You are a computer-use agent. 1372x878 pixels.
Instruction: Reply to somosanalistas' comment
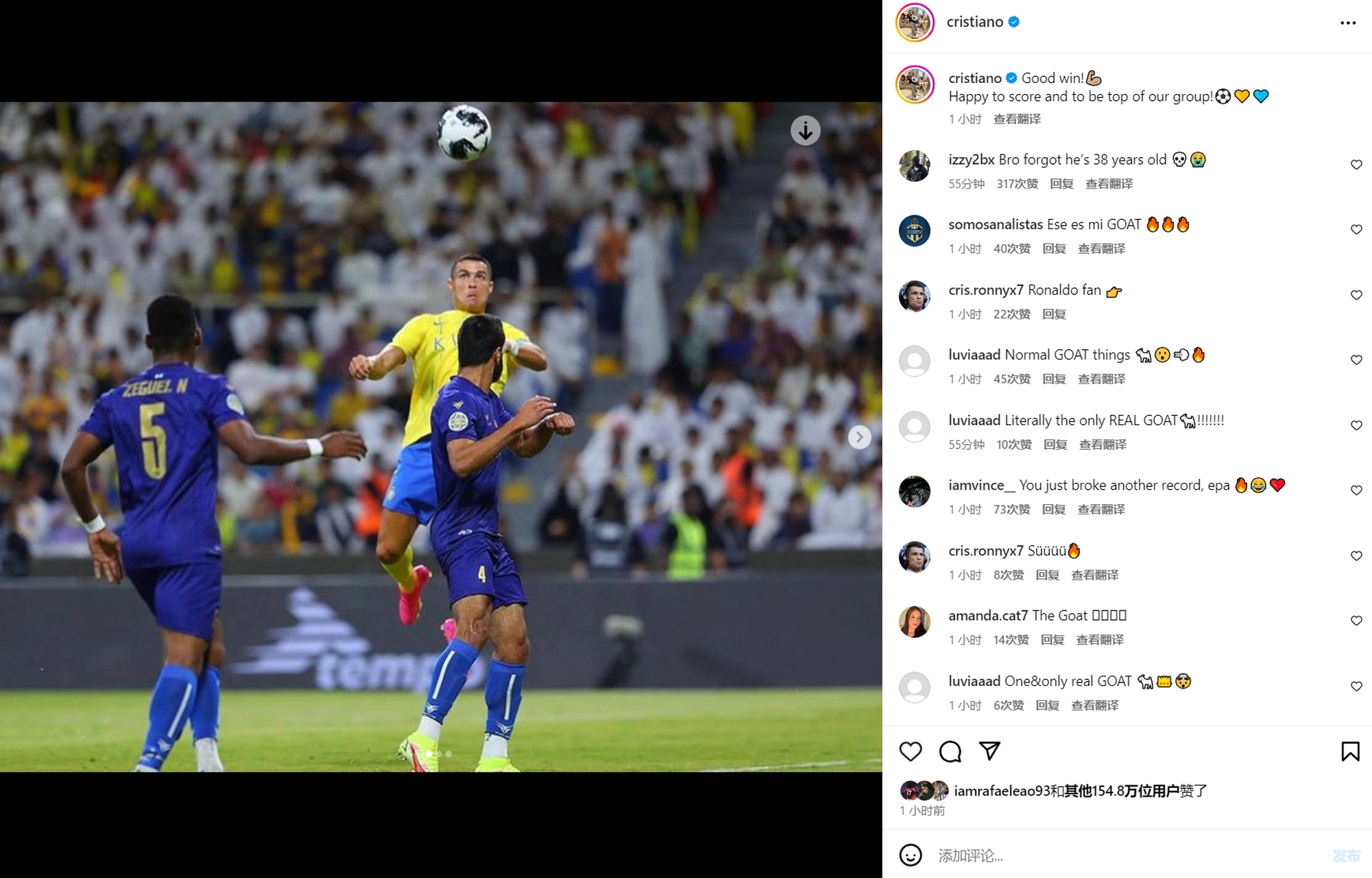point(1054,248)
